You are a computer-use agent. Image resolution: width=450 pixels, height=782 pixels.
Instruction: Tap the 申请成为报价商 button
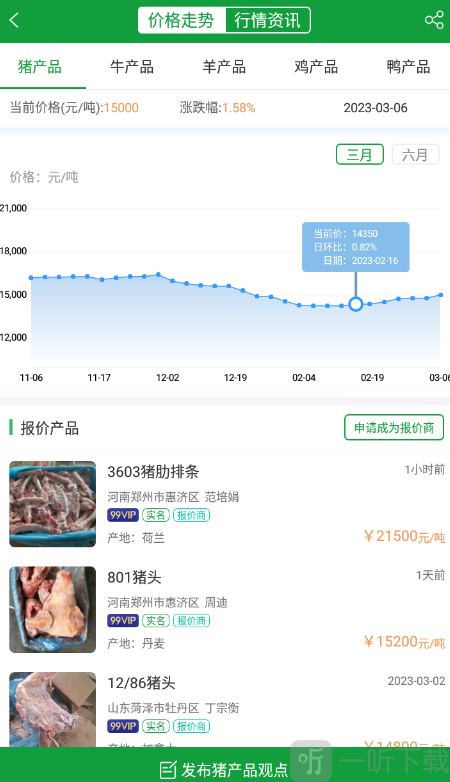pos(394,427)
